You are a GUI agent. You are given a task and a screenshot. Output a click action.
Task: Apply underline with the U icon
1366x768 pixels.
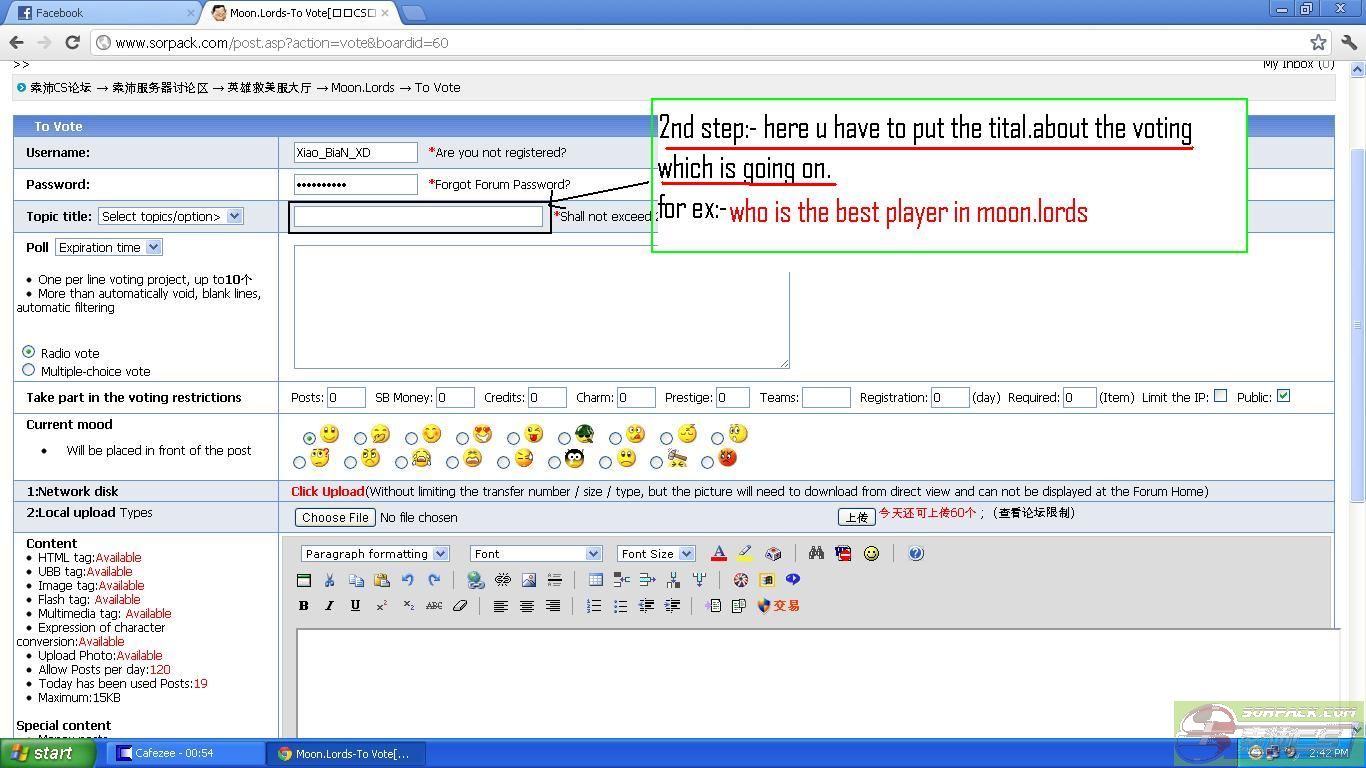coord(355,606)
